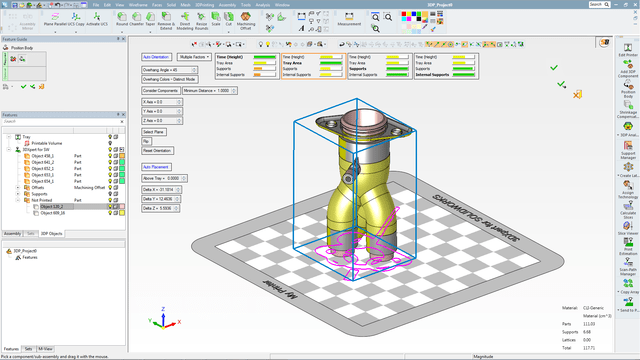Screen dimensions: 640x360
Task: Collapse the Tray tree node
Action: coord(9,137)
